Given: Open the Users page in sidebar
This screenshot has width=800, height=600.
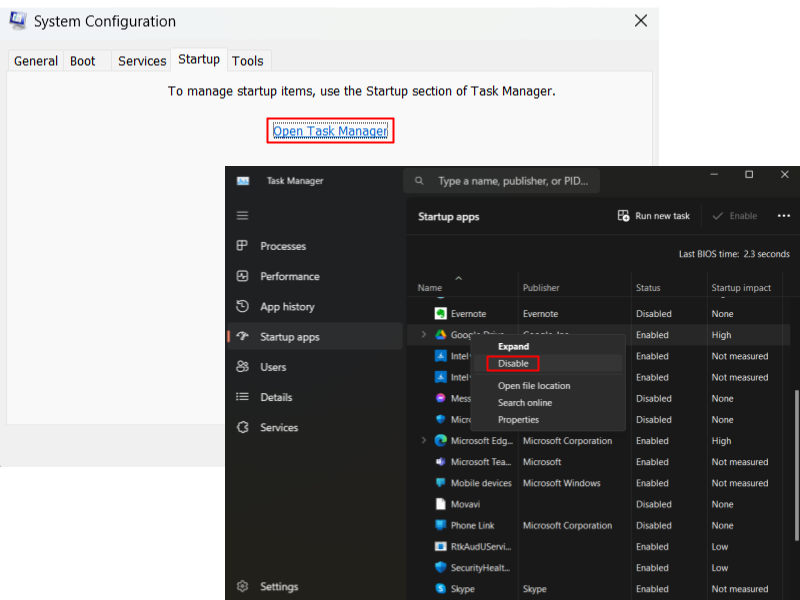Looking at the screenshot, I should click(315, 366).
